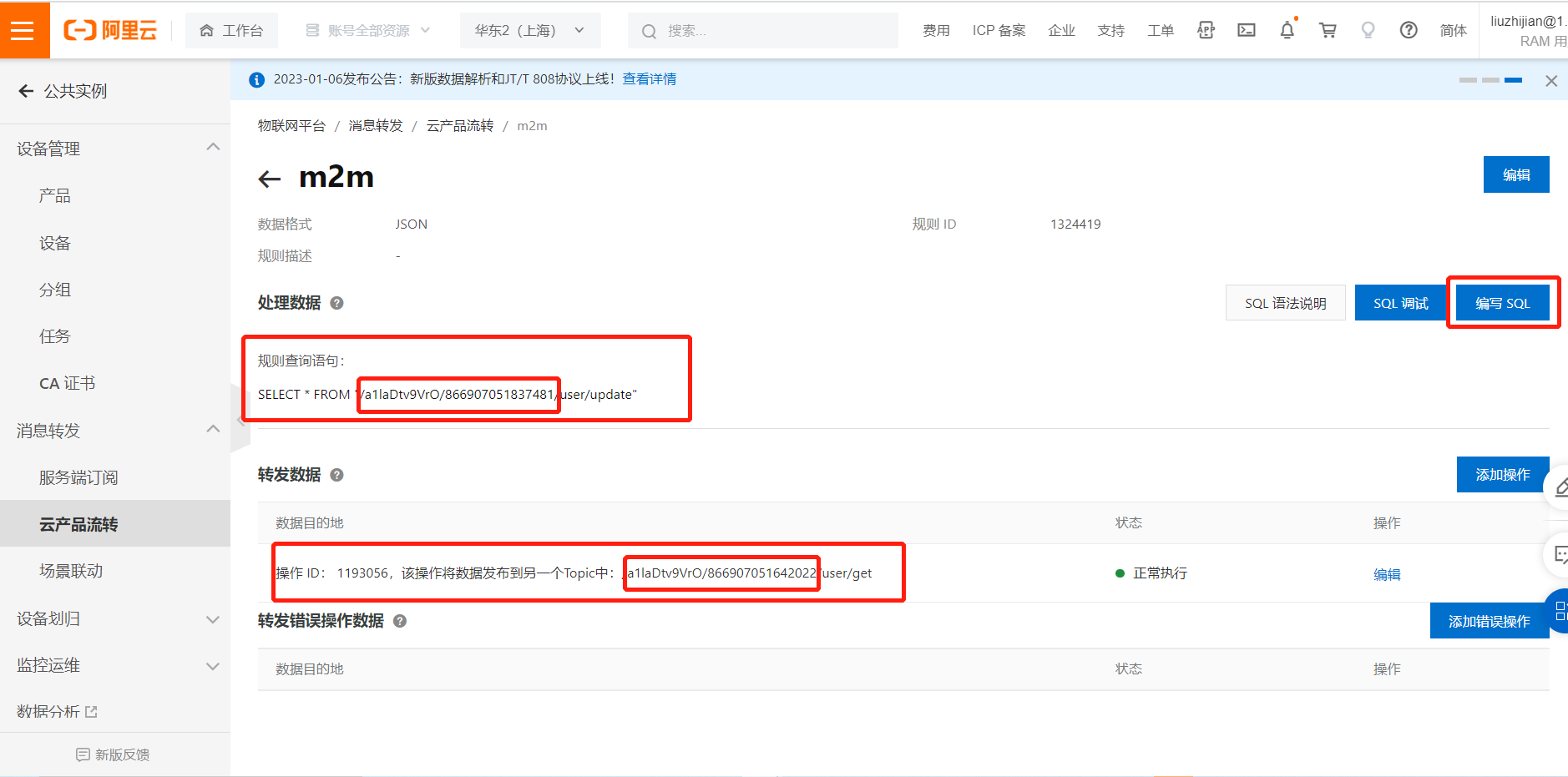1568x777 pixels.
Task: Open 分组 in the sidebar
Action: tap(55, 290)
